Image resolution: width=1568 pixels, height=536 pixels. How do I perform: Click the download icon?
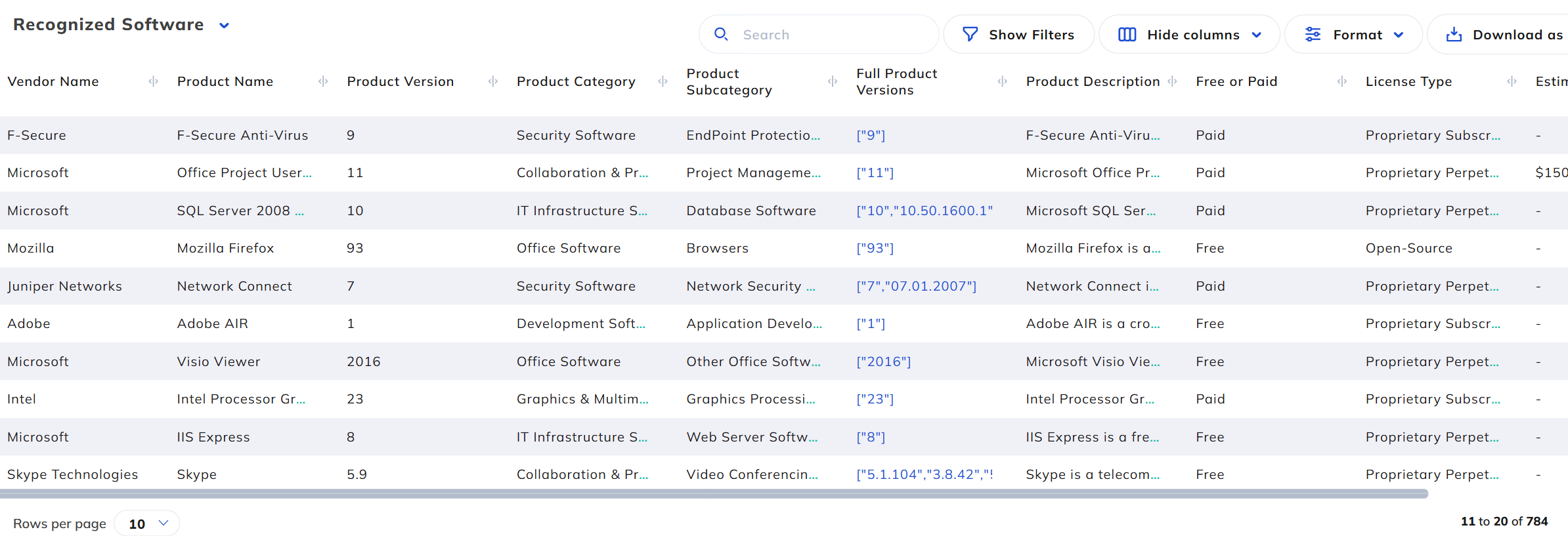(x=1454, y=34)
